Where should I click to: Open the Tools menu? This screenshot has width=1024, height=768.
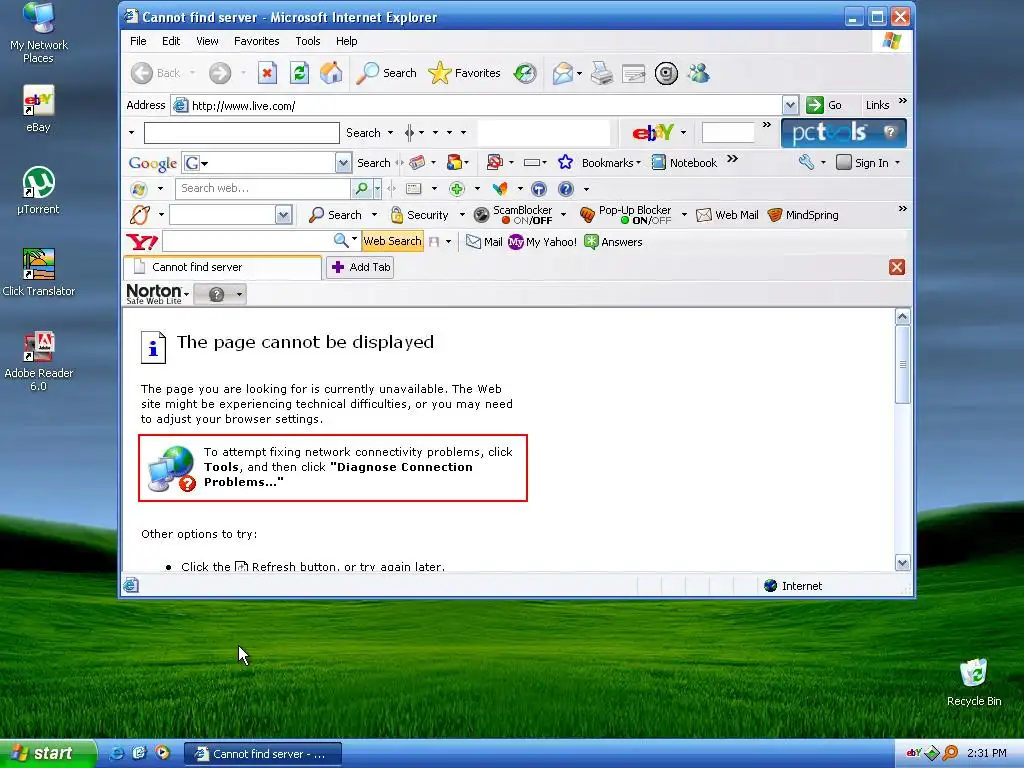308,41
